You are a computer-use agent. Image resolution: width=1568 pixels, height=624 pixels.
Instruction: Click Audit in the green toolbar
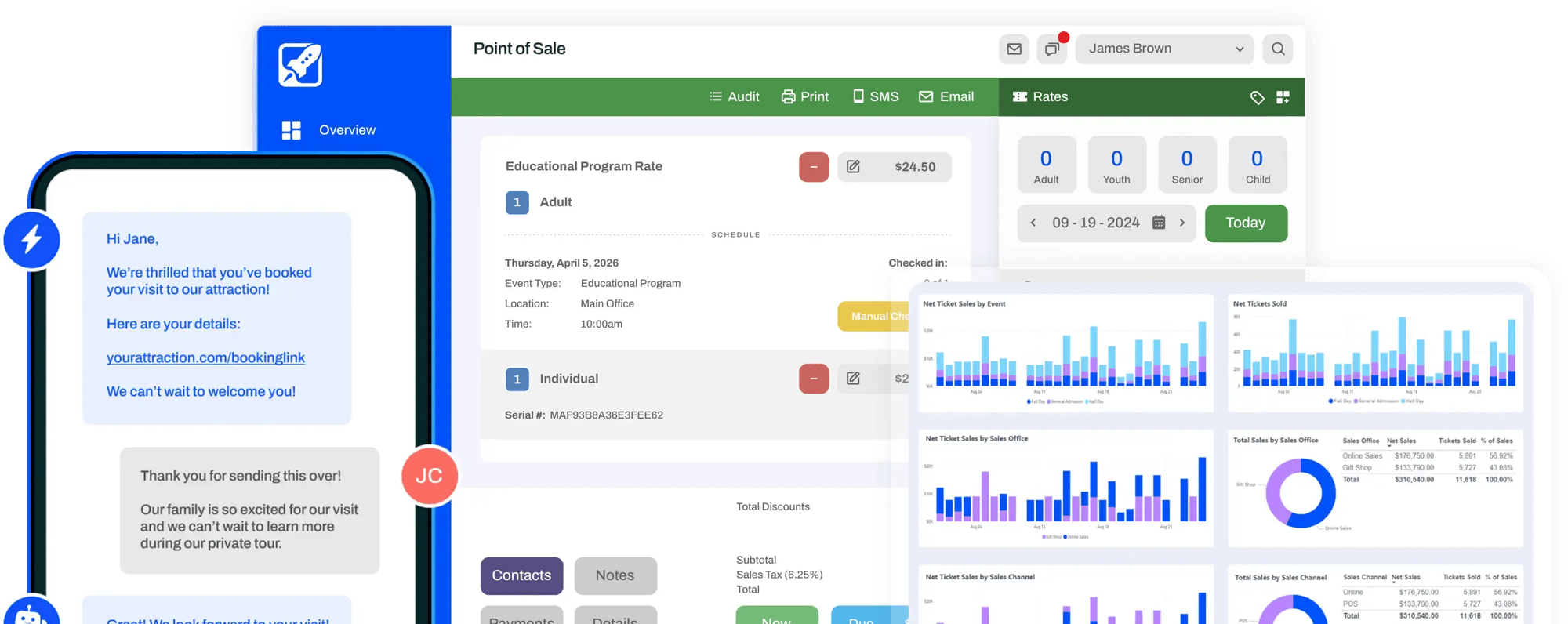pos(735,96)
